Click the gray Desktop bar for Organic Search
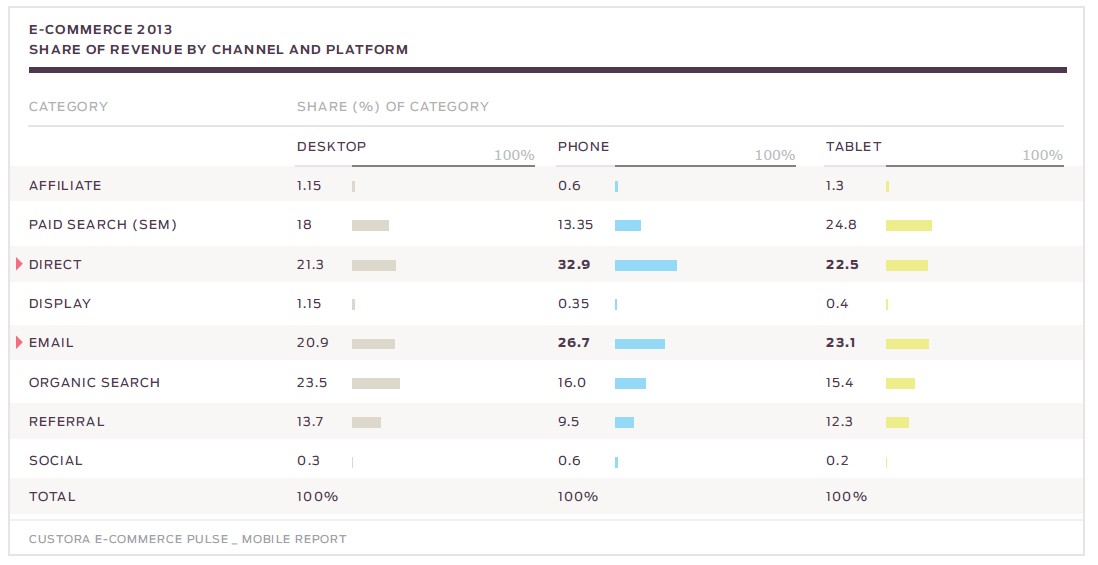Viewport: 1098px width, 565px height. 375,383
